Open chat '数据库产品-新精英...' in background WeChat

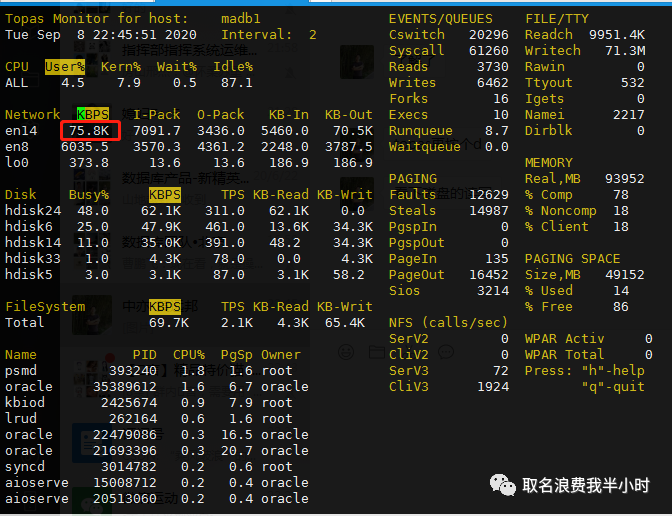(185, 178)
